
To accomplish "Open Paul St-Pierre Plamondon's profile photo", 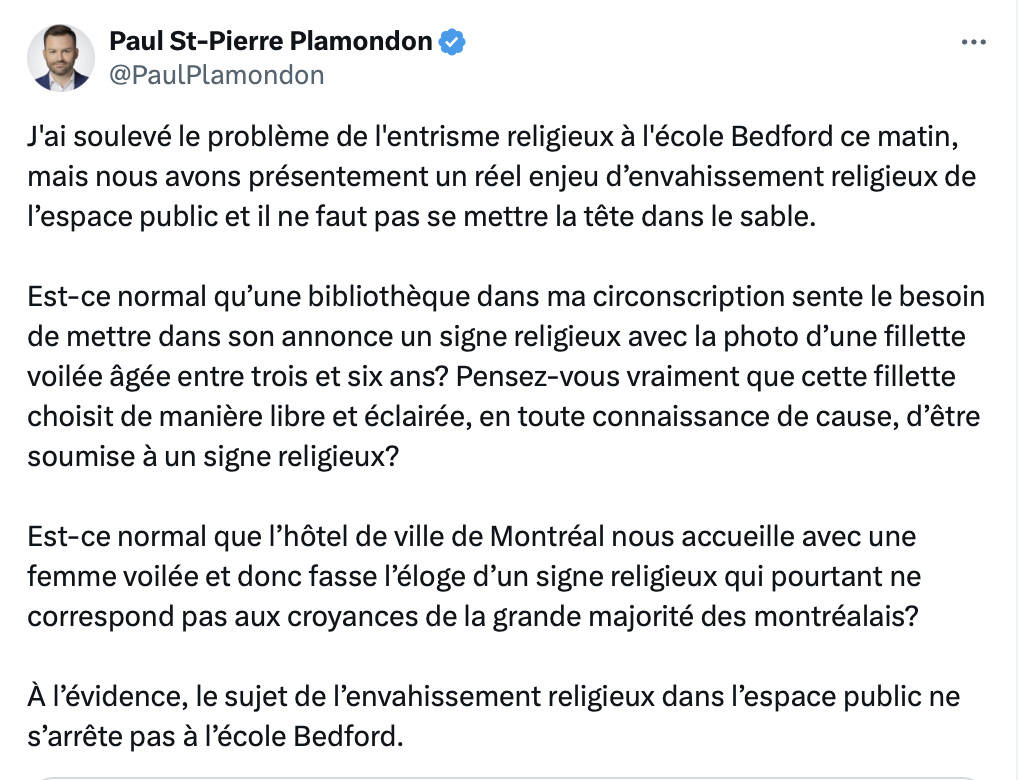I will [61, 58].
